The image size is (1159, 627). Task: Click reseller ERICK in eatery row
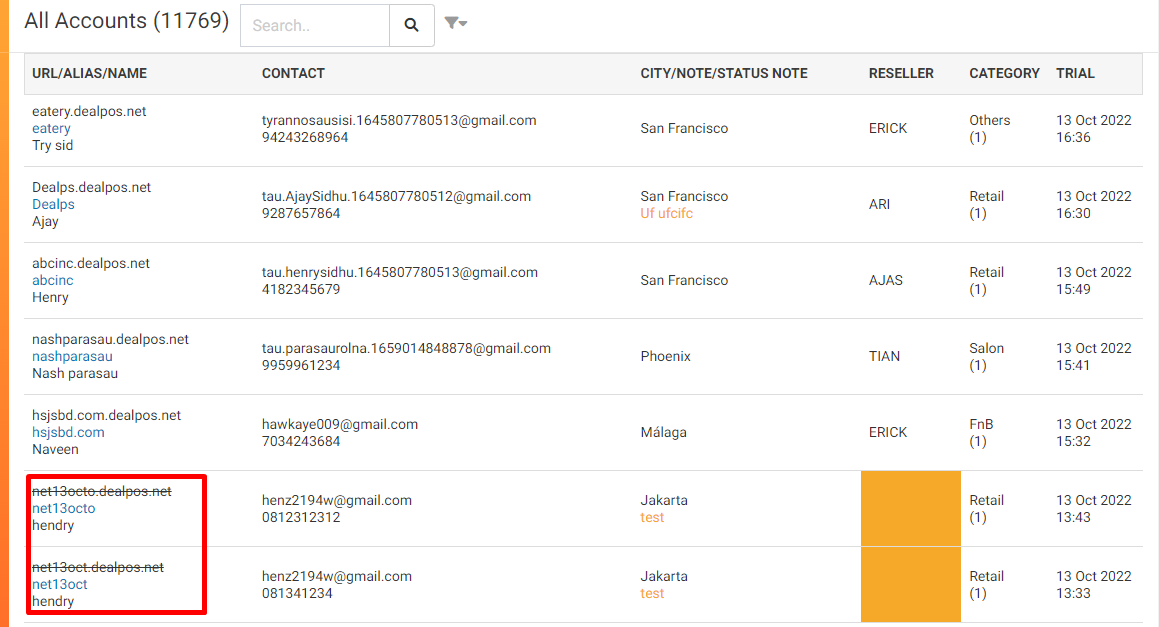pos(888,129)
